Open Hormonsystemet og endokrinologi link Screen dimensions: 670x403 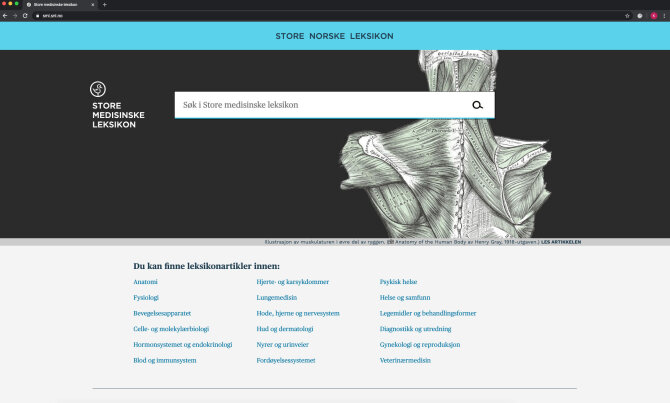183,345
